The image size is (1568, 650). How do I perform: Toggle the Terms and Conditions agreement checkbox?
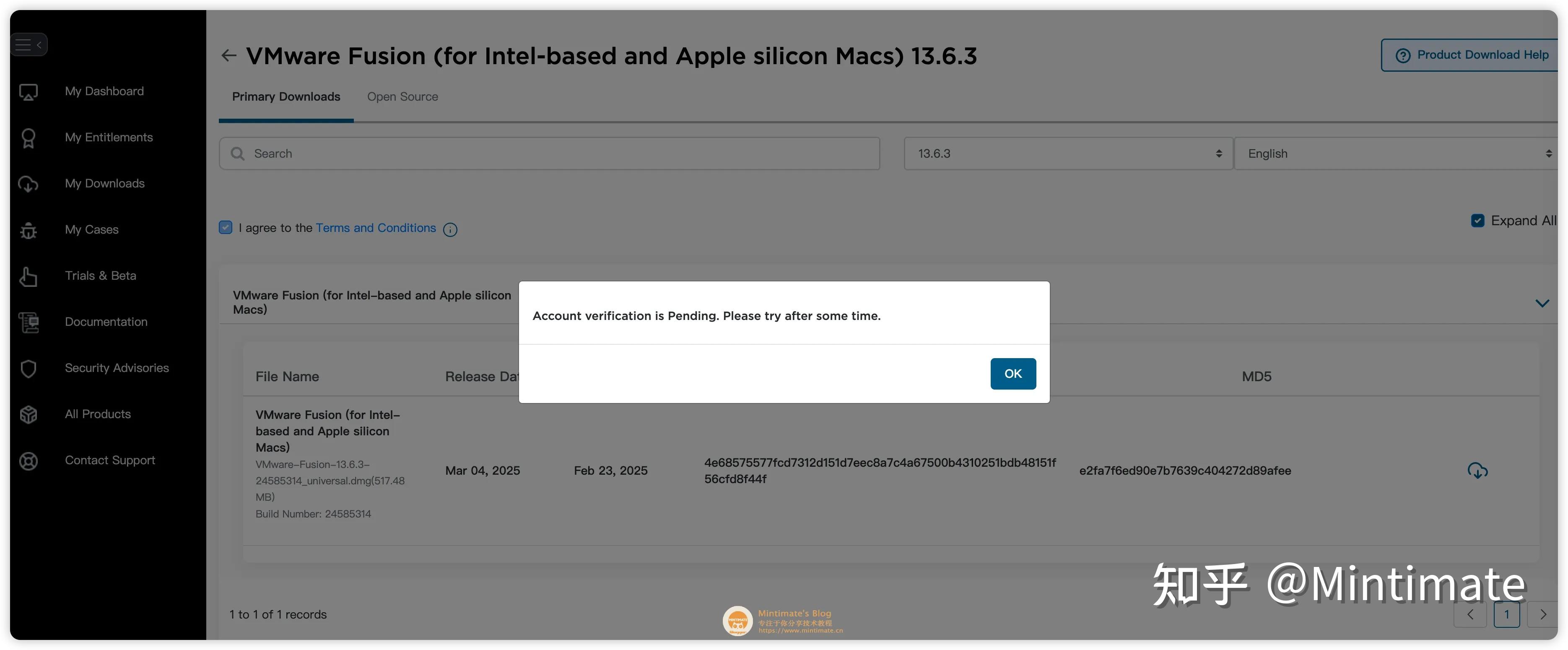(225, 227)
